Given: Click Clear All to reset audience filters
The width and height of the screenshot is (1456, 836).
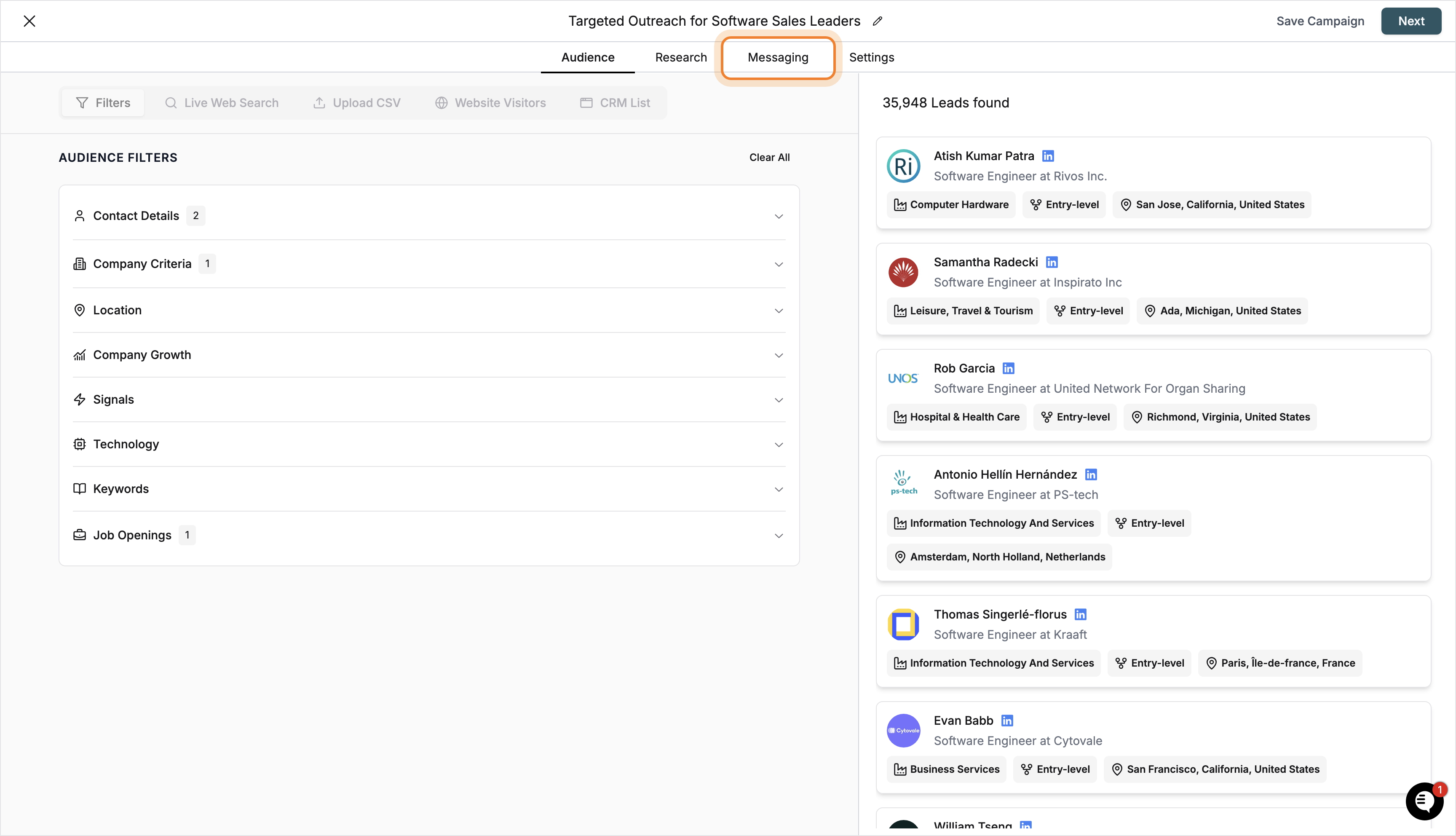Looking at the screenshot, I should click(769, 157).
